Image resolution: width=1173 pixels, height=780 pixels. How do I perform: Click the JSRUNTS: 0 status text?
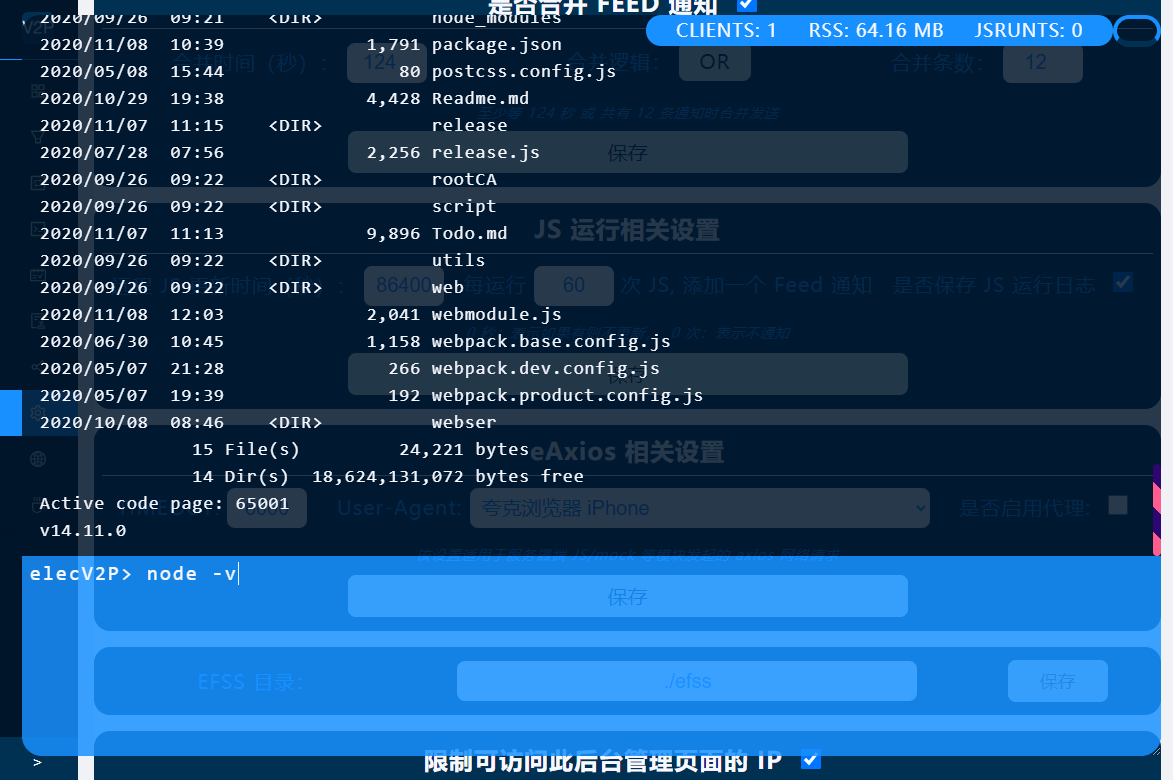[1029, 31]
